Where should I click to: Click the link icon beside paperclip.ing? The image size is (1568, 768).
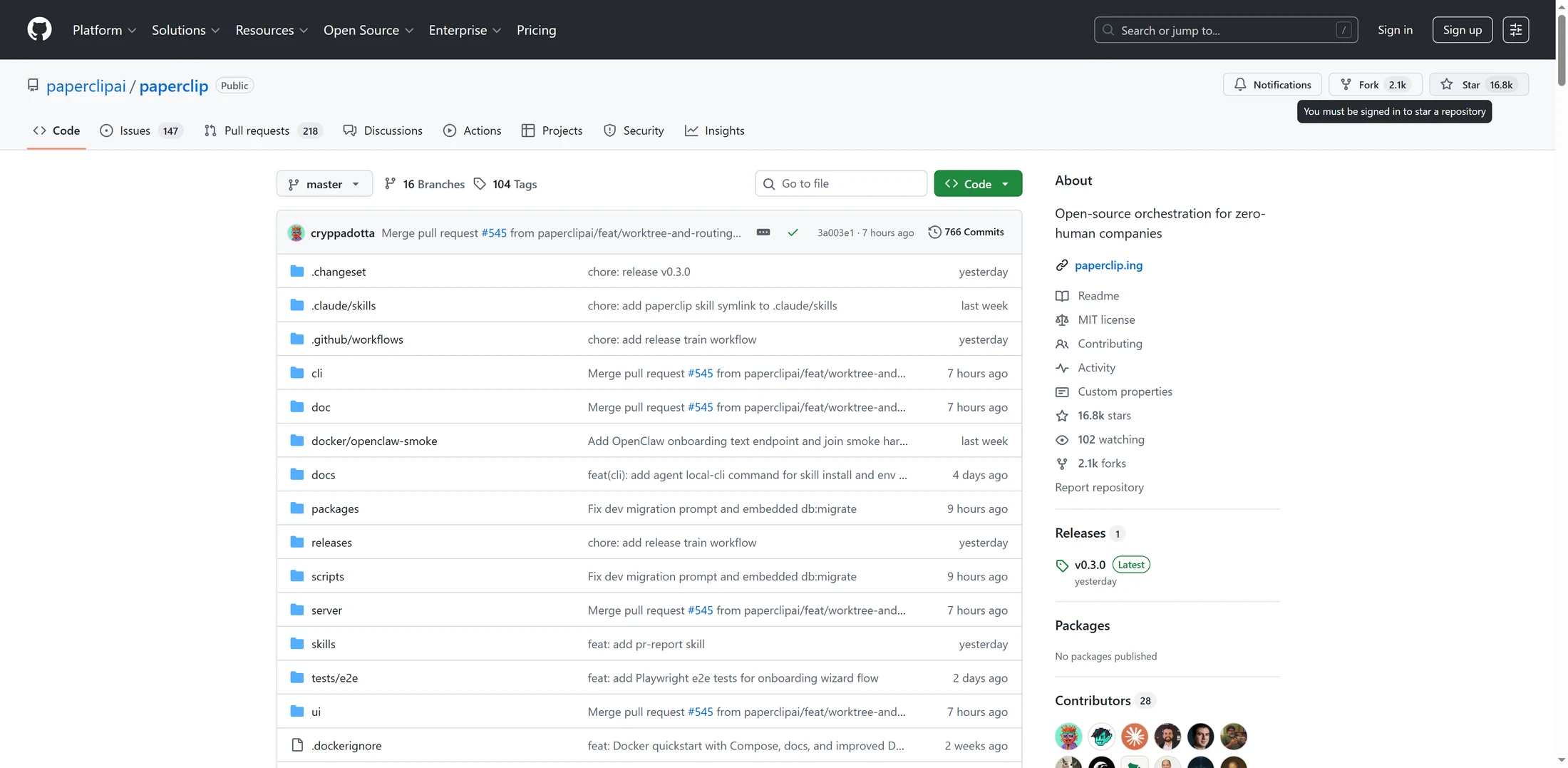(1062, 265)
